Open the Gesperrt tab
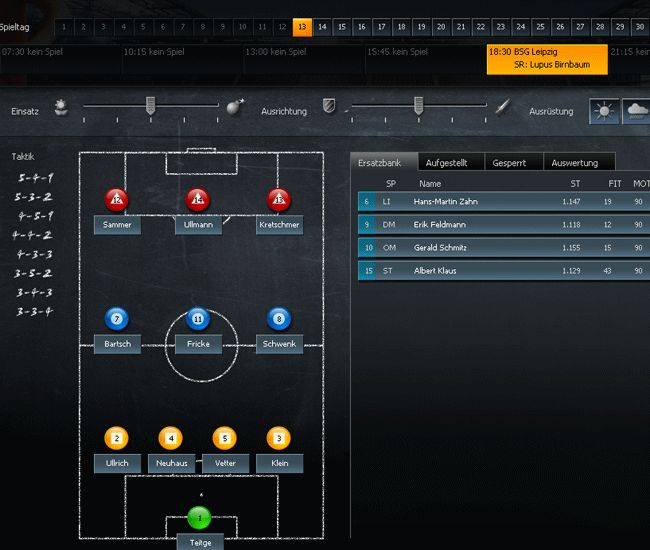650x550 pixels. [x=513, y=162]
